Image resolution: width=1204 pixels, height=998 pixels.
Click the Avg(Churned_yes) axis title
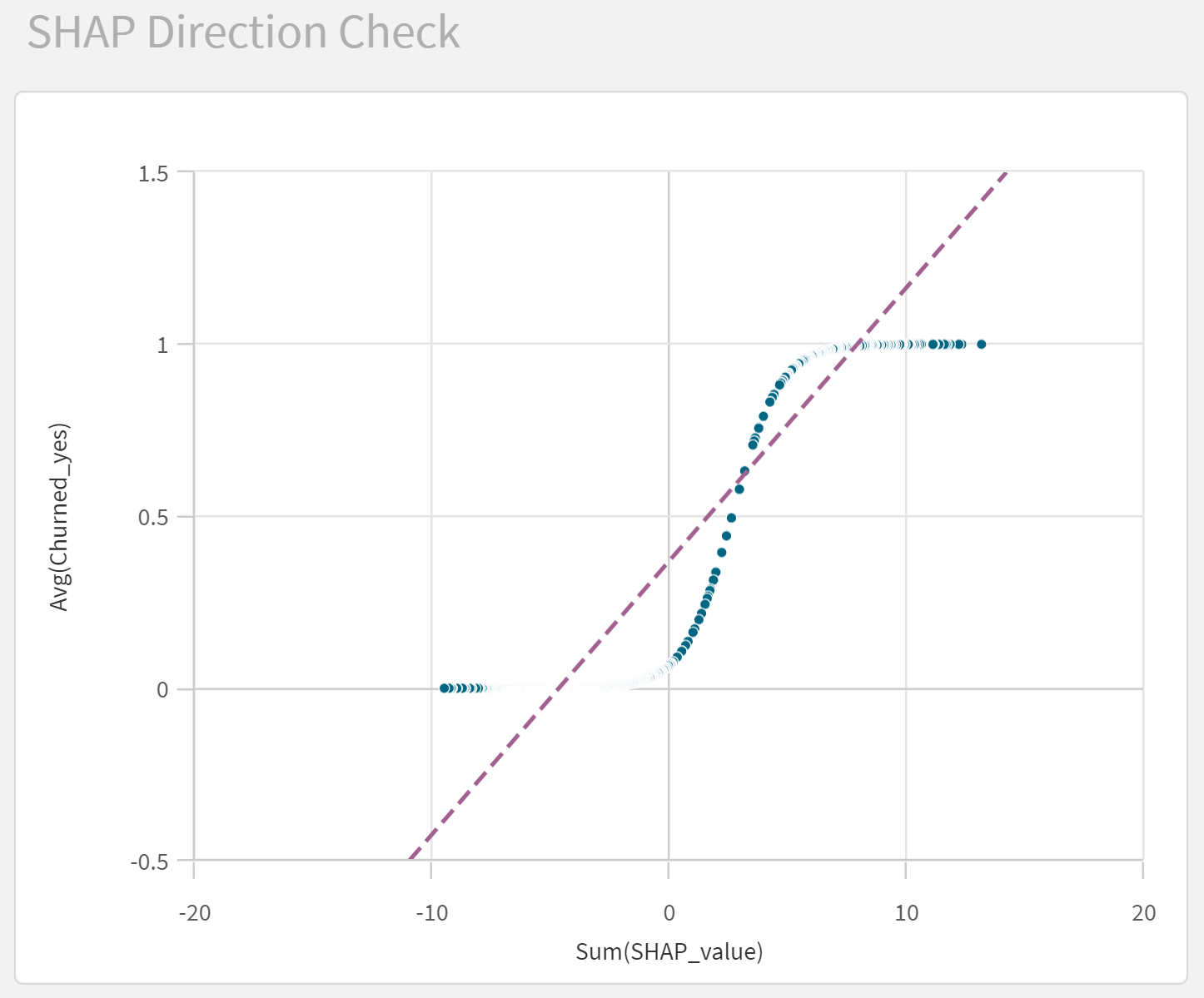(58, 517)
